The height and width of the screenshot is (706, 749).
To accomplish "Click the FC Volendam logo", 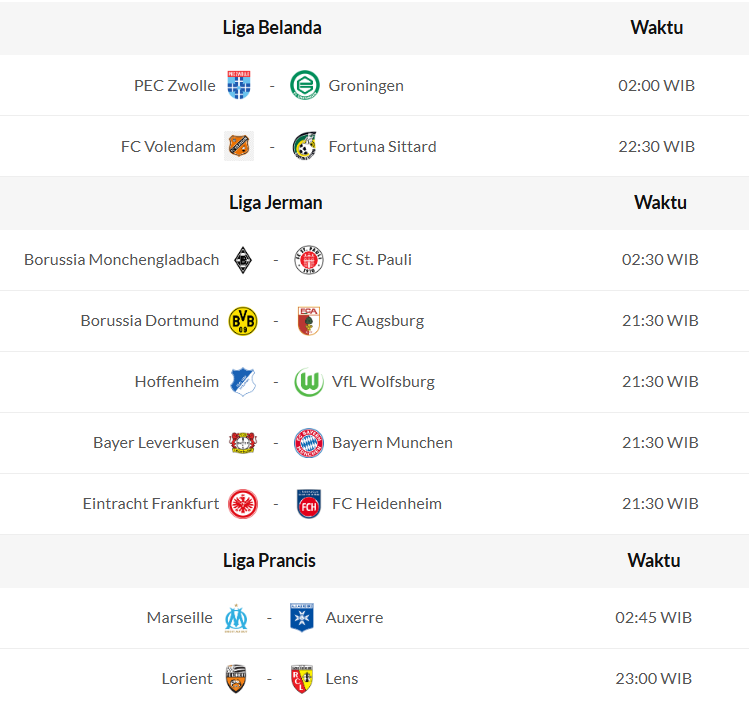I will click(x=240, y=146).
